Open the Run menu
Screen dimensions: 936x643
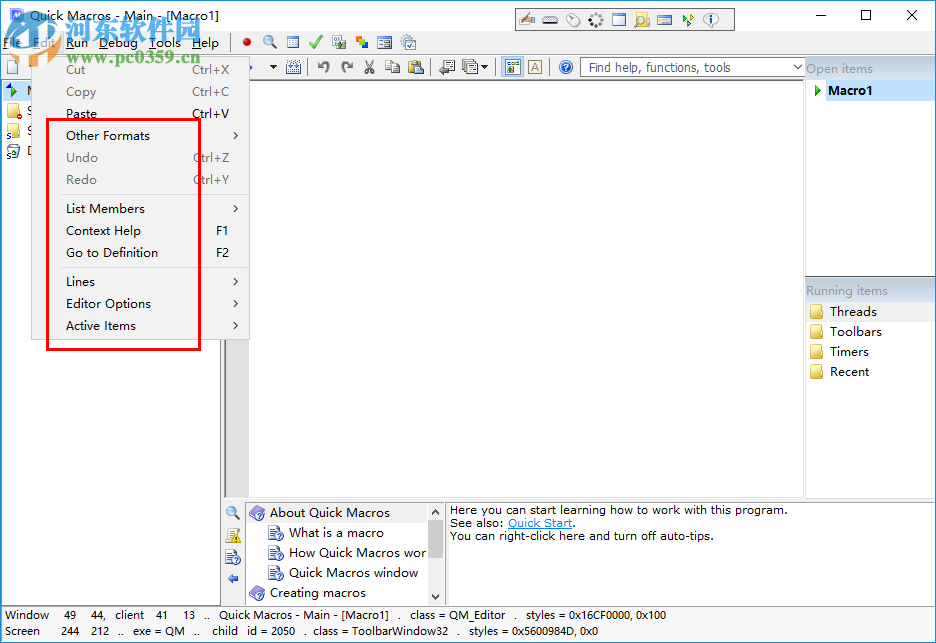point(77,42)
